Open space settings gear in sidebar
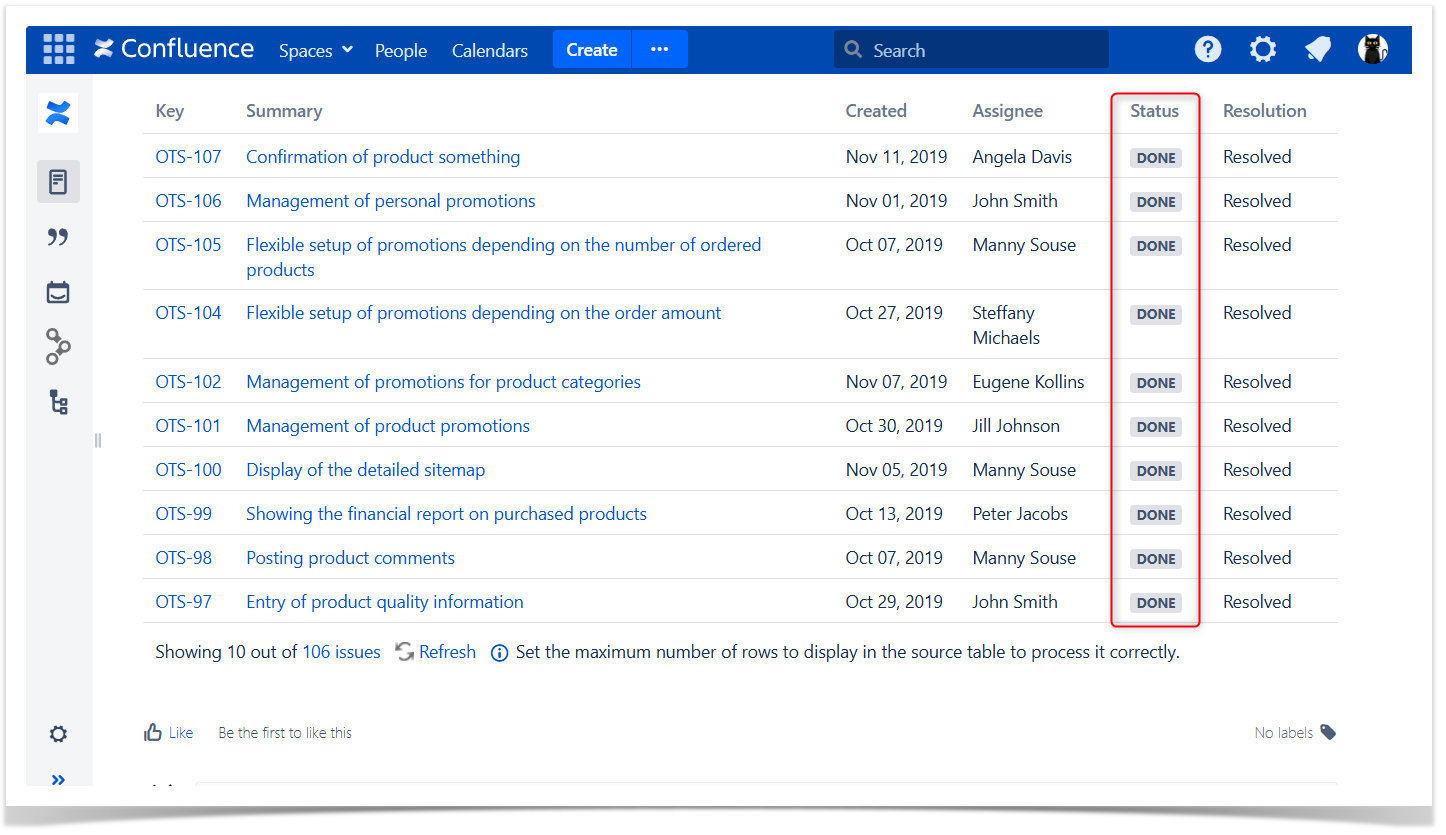 click(x=58, y=734)
